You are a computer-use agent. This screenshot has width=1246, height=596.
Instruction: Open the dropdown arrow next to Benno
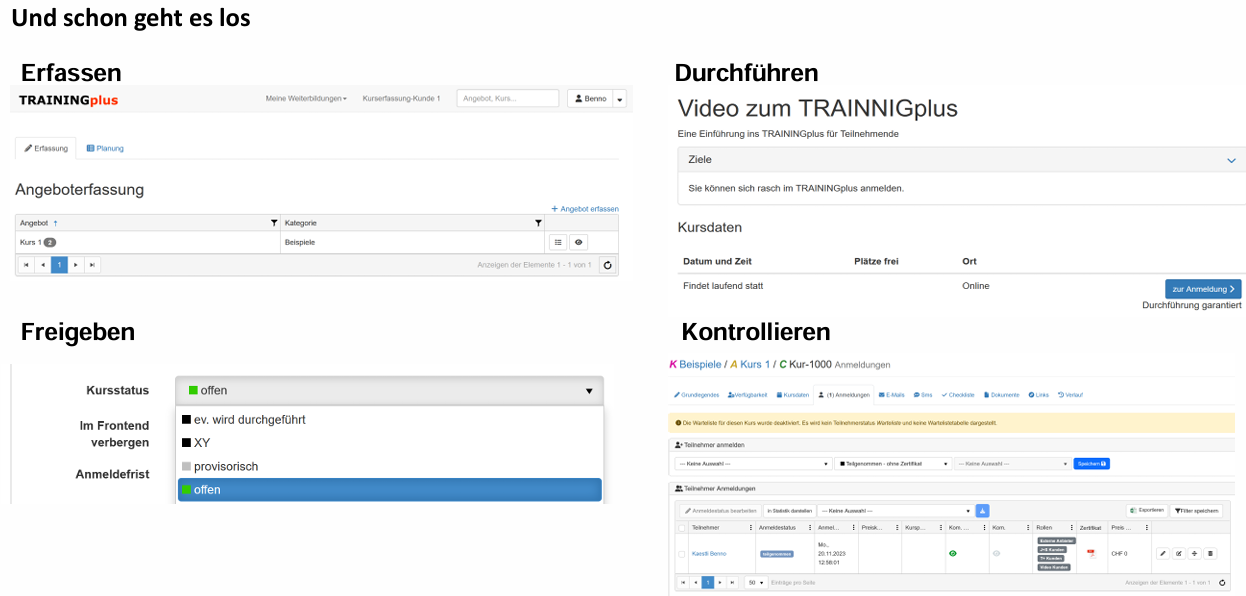click(620, 98)
